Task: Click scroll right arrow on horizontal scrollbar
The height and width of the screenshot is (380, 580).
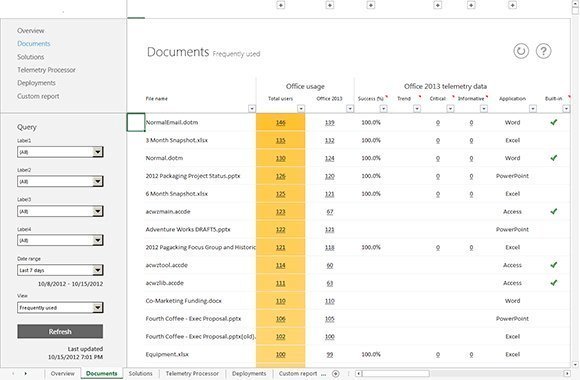Action: pyautogui.click(x=566, y=374)
